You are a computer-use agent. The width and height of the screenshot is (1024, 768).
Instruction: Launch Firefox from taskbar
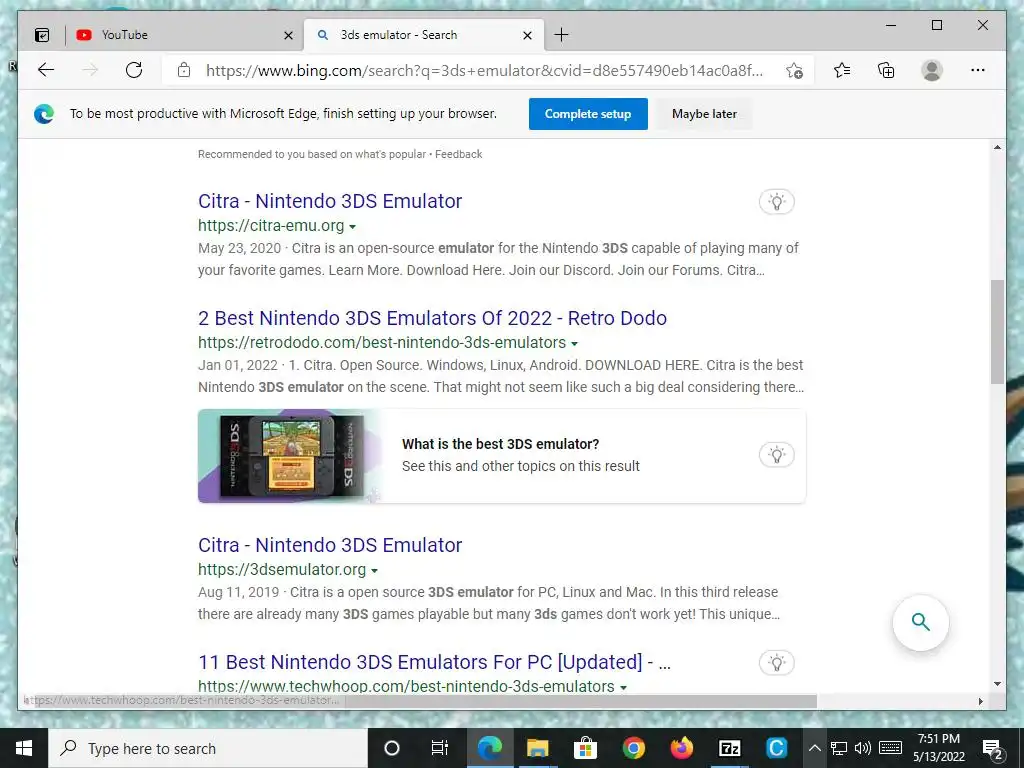pos(681,748)
